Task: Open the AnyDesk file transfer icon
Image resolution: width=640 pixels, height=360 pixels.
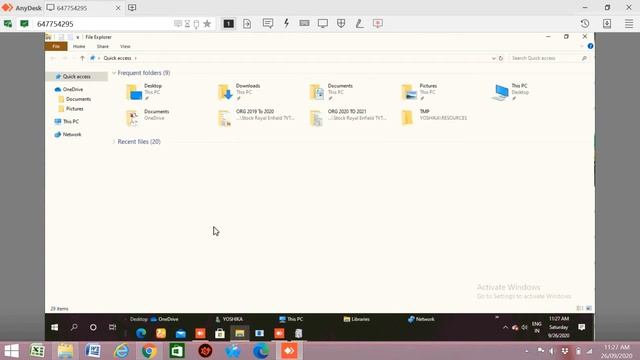Action: 247,24
